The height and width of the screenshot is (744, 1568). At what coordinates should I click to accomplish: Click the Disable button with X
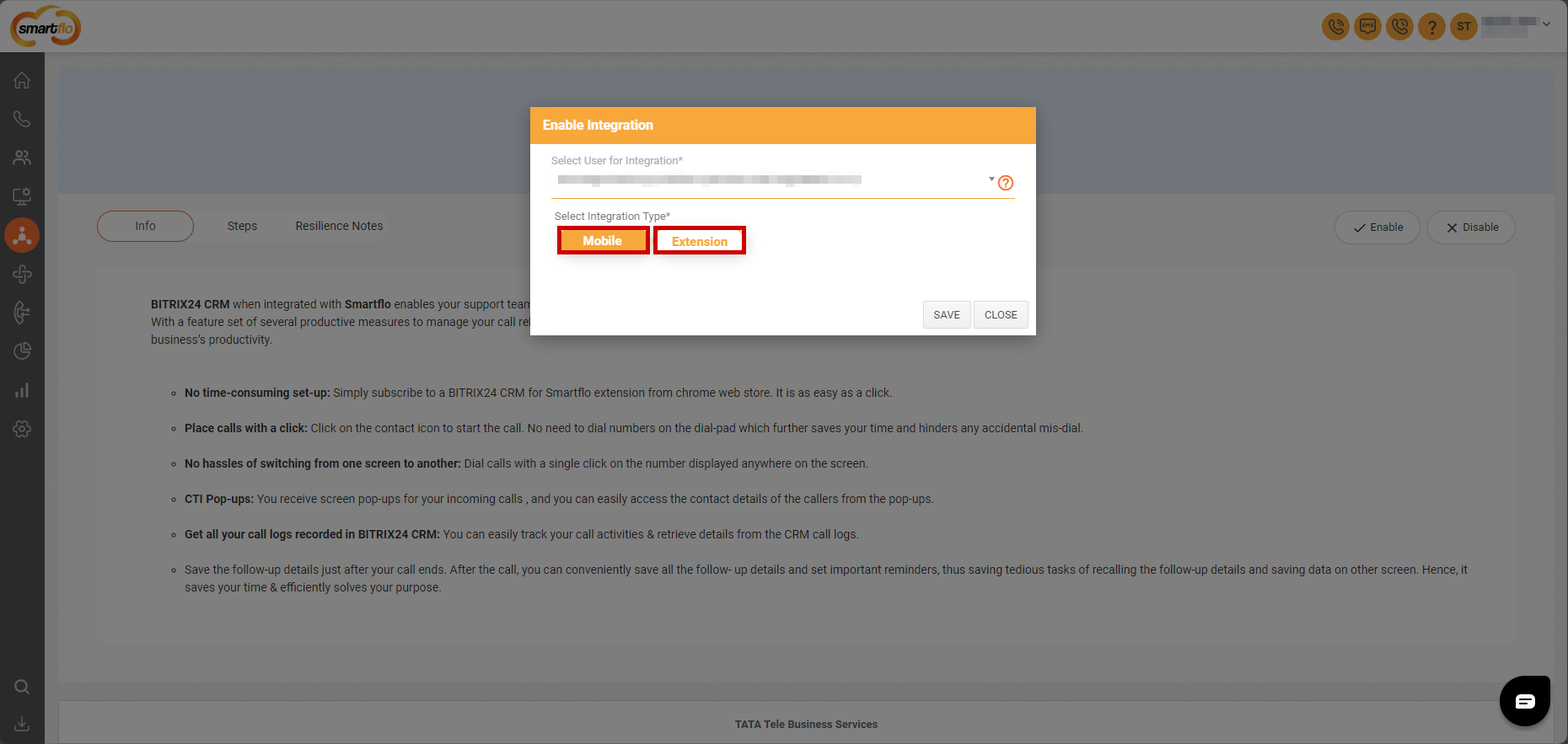pos(1471,227)
